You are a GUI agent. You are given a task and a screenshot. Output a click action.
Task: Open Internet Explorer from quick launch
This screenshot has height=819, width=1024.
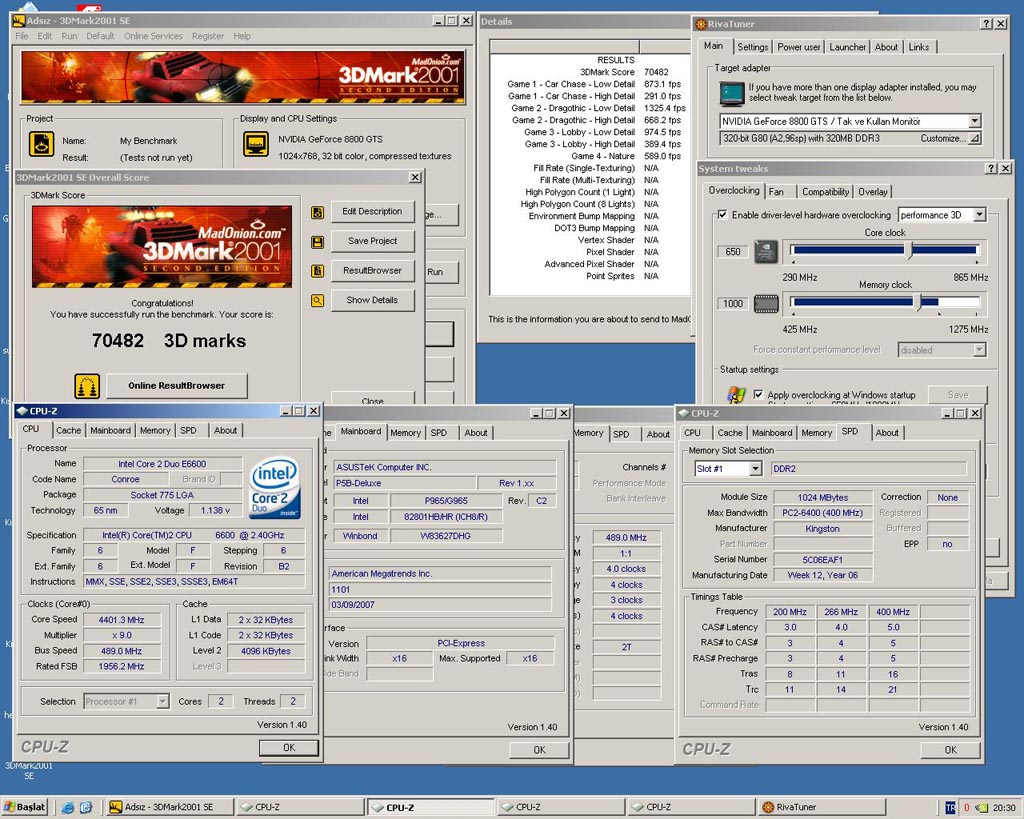point(68,807)
